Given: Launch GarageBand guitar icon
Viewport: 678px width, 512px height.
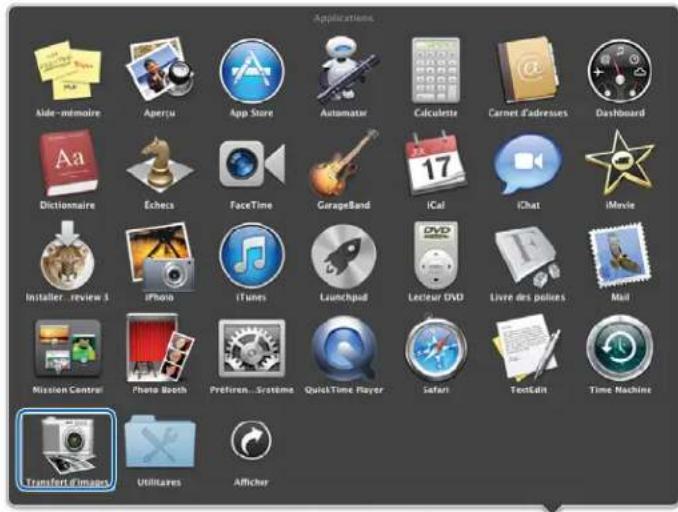Looking at the screenshot, I should pyautogui.click(x=344, y=163).
